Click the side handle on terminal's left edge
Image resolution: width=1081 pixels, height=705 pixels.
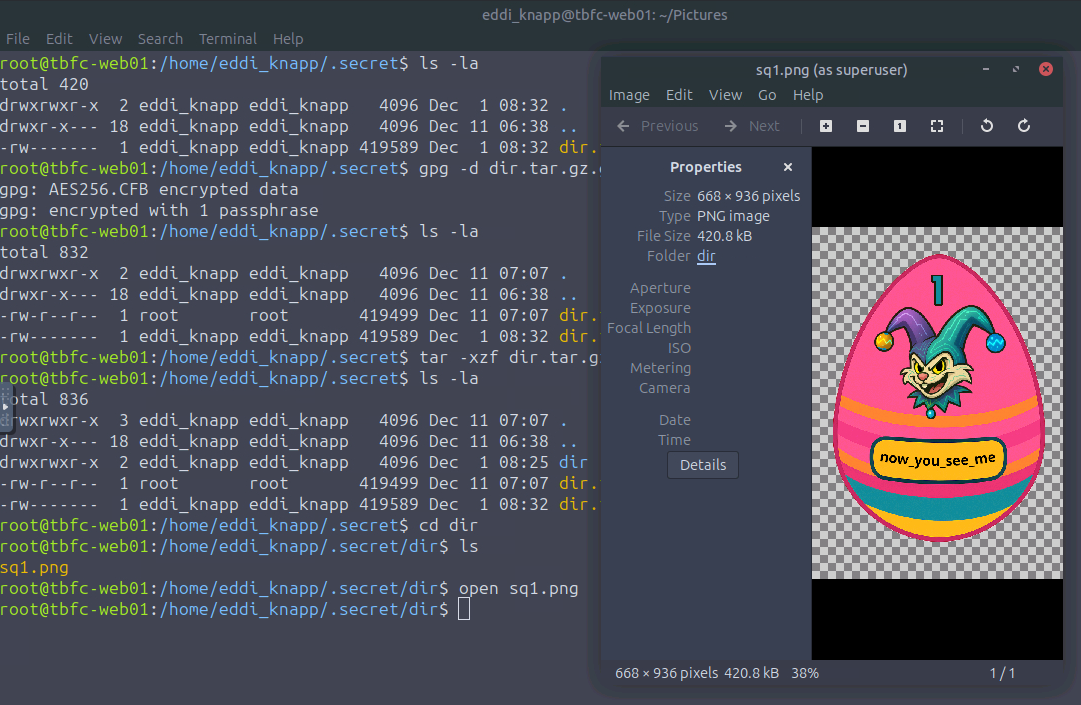coord(5,407)
